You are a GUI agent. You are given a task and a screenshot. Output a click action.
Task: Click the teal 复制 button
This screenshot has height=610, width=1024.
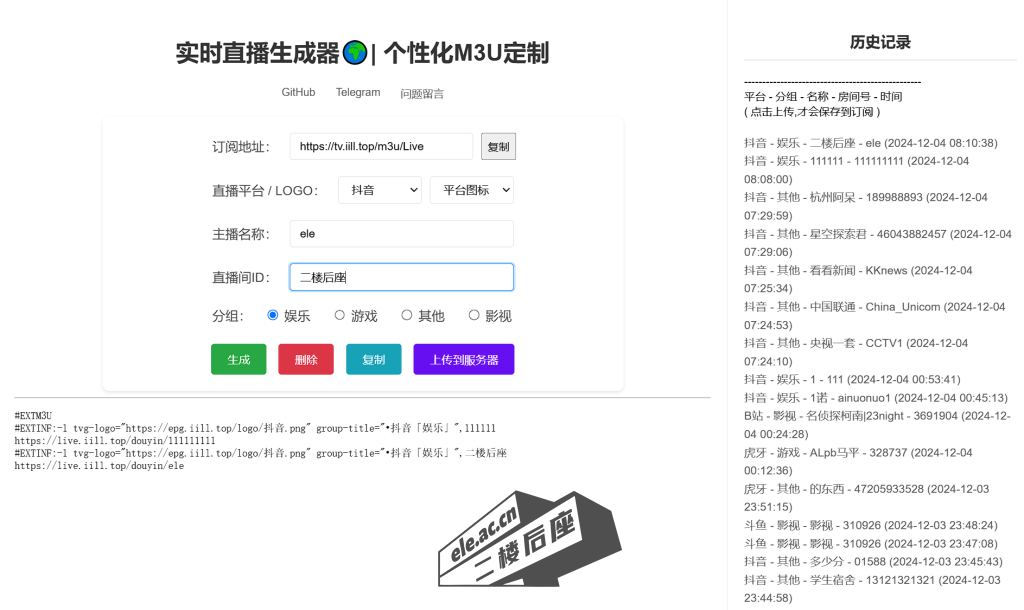[373, 359]
